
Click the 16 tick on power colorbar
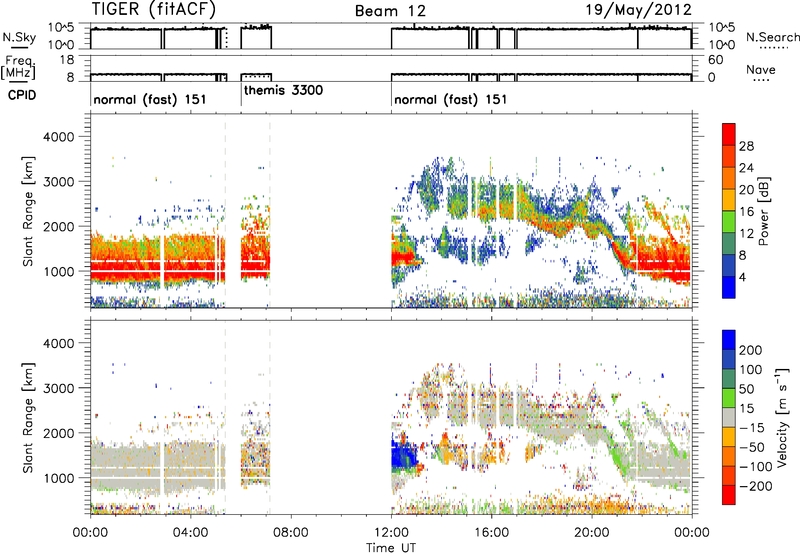[746, 212]
